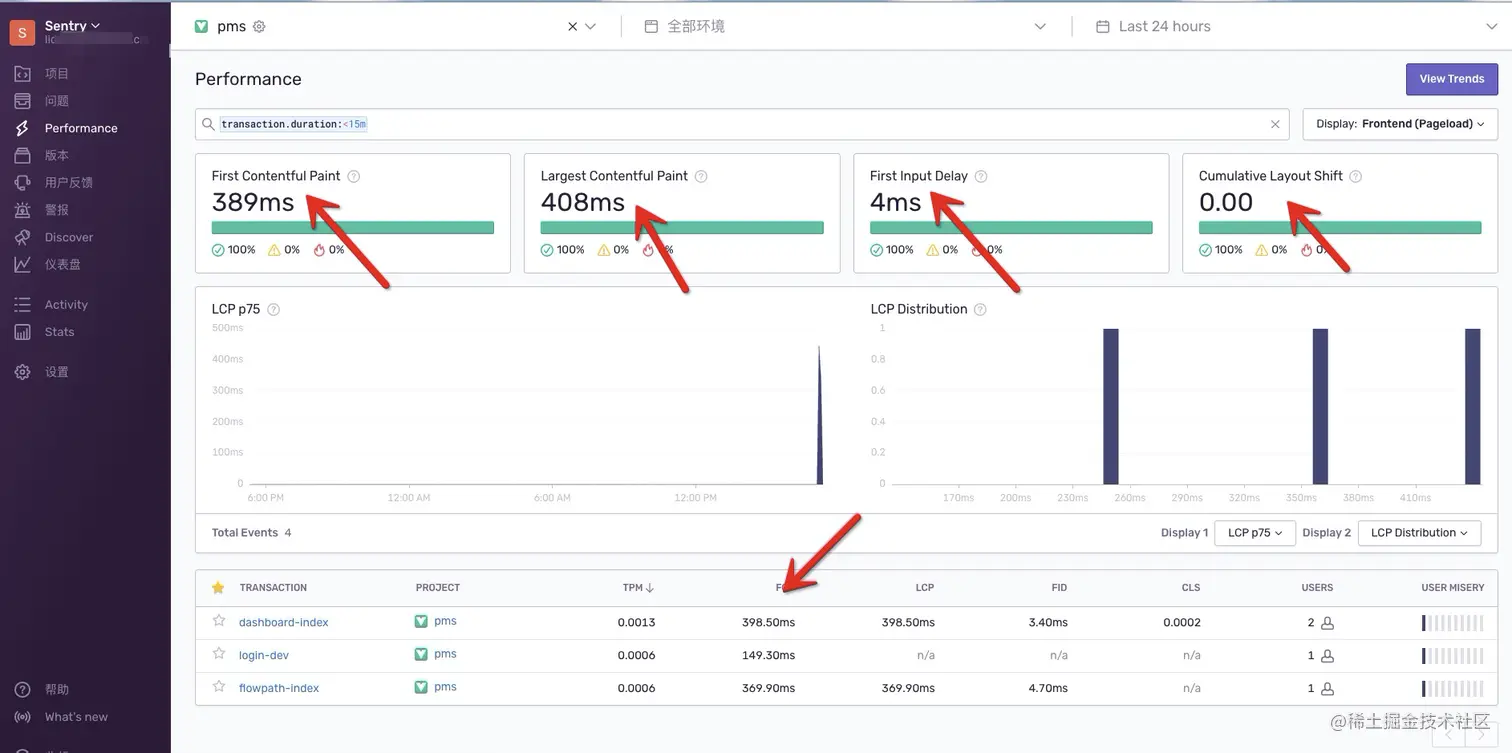Open User Feedback (用户反馈) in sidebar
The height and width of the screenshot is (753, 1512).
coord(69,182)
